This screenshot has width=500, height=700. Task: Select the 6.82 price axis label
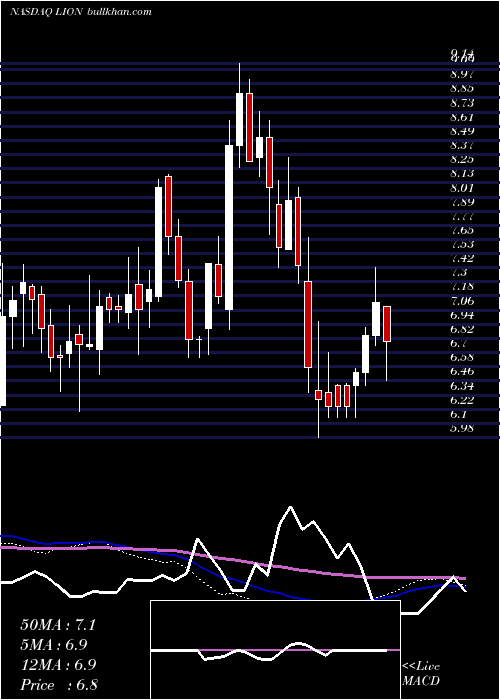(x=462, y=329)
